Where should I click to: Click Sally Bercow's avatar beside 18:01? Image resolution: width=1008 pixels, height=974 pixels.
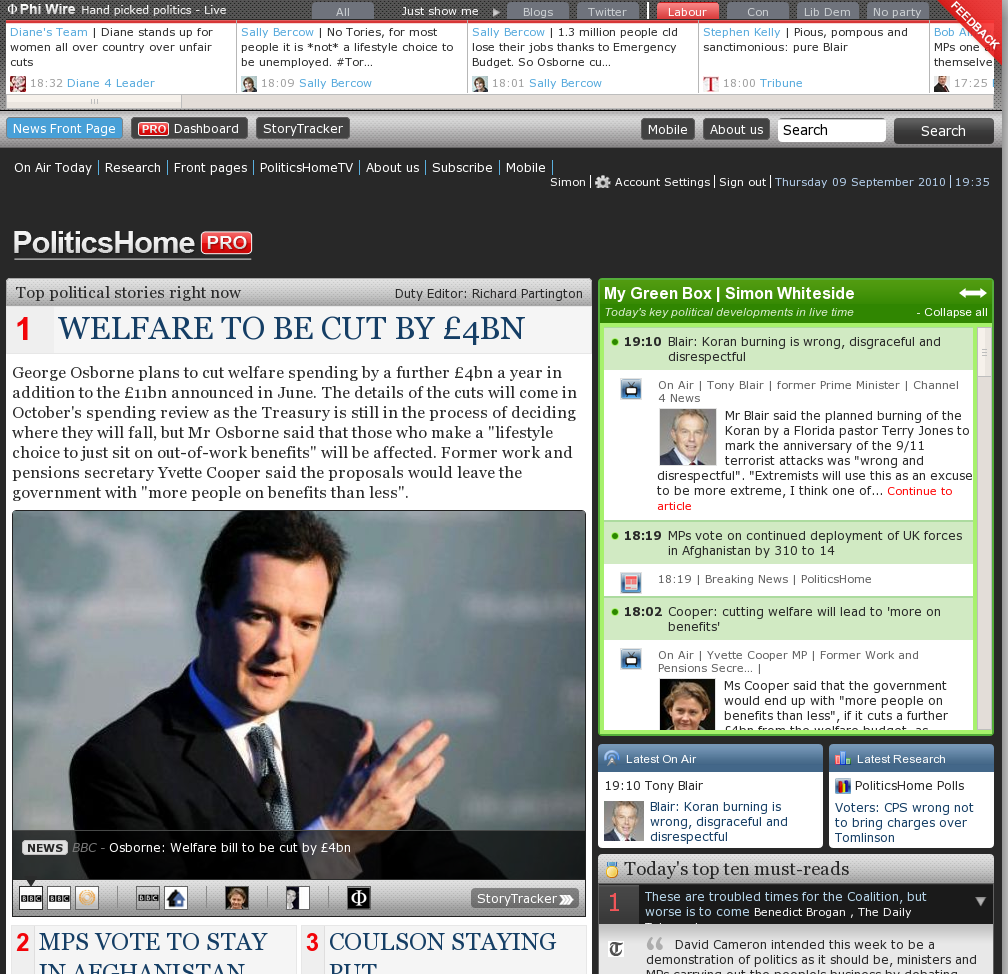click(480, 84)
